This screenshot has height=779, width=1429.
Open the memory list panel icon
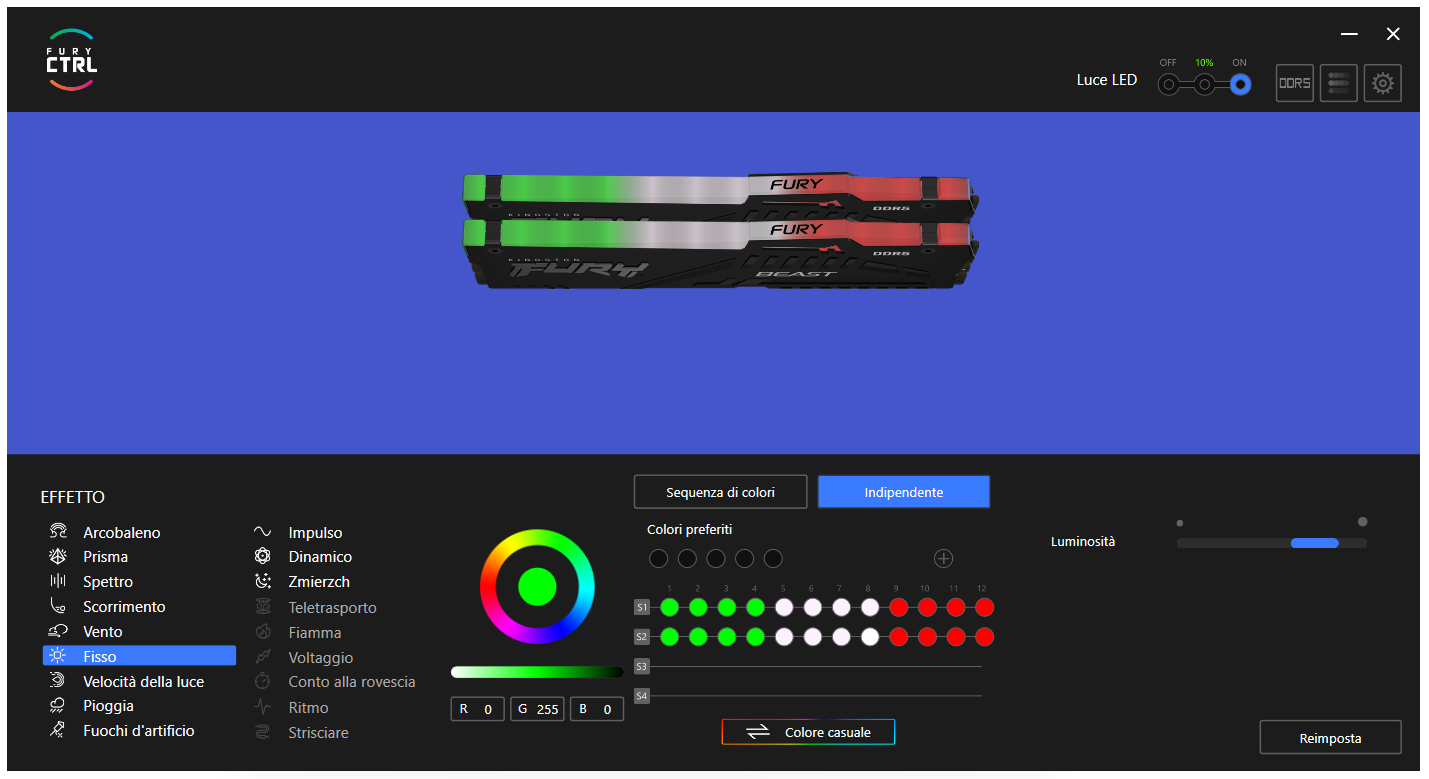click(1339, 83)
